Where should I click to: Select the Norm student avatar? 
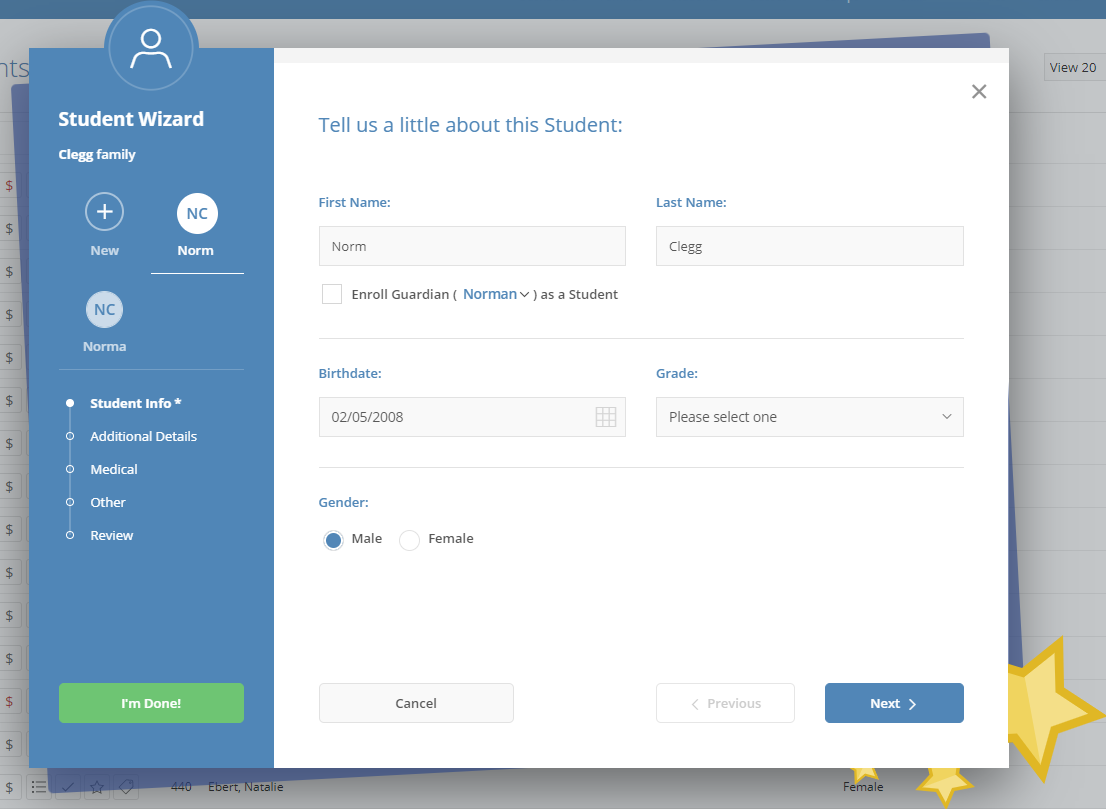pyautogui.click(x=197, y=213)
